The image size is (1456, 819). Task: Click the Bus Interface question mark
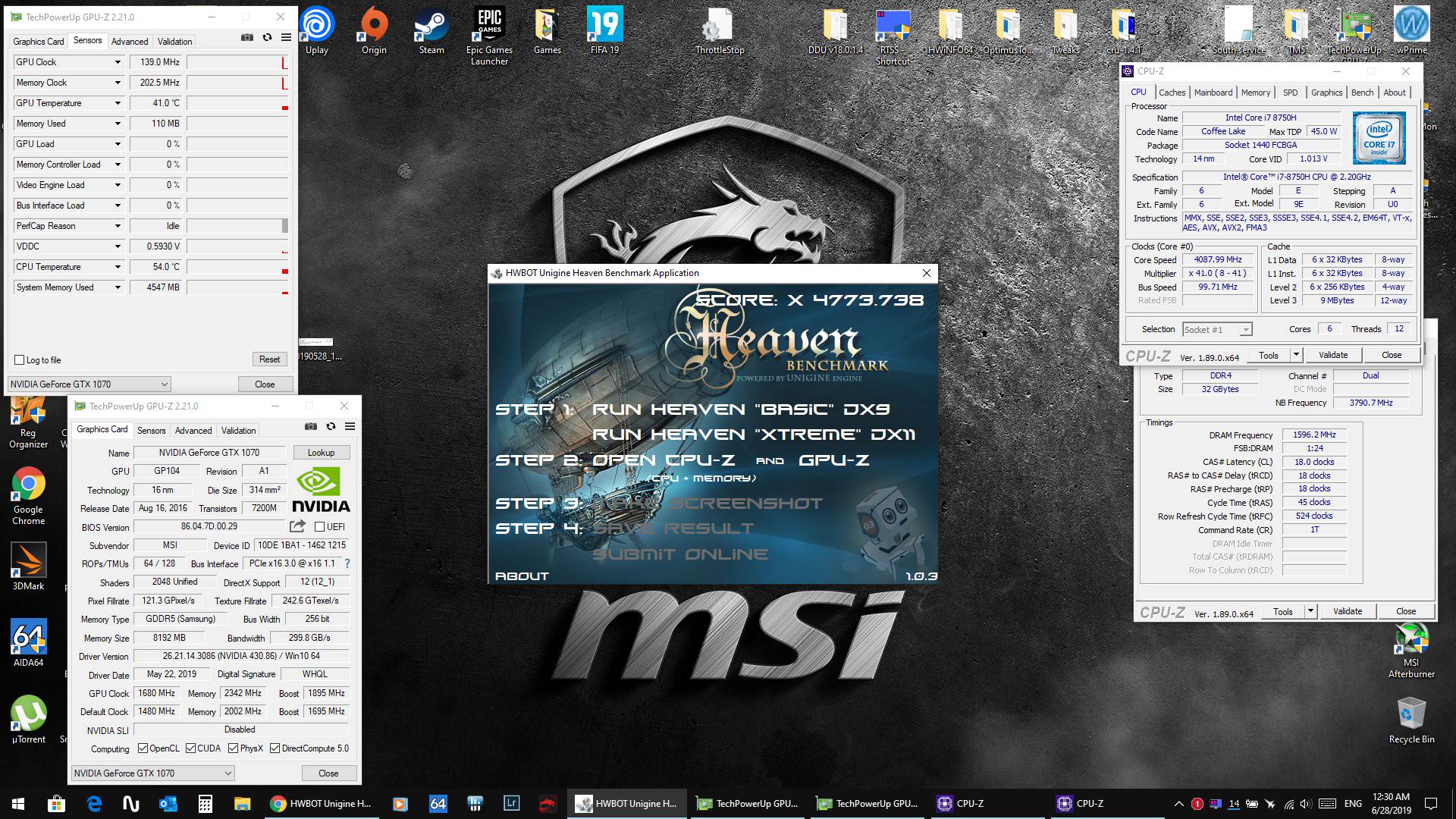pyautogui.click(x=347, y=563)
